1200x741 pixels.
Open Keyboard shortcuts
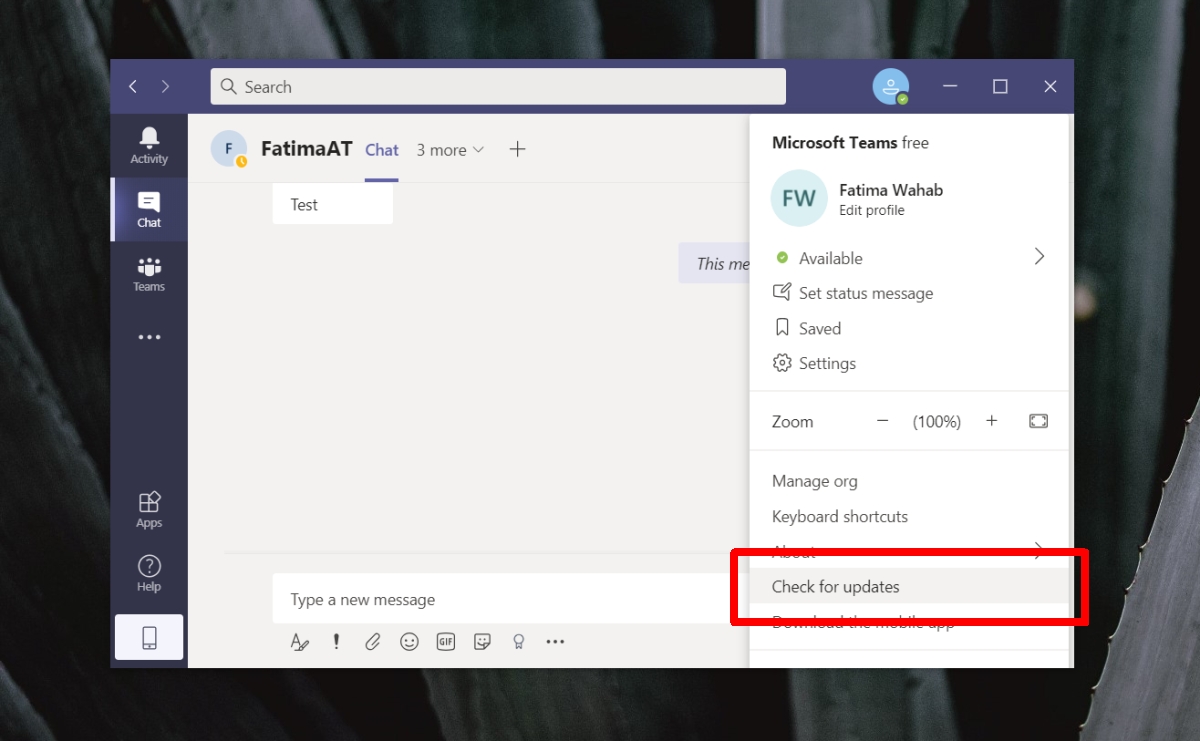[839, 516]
